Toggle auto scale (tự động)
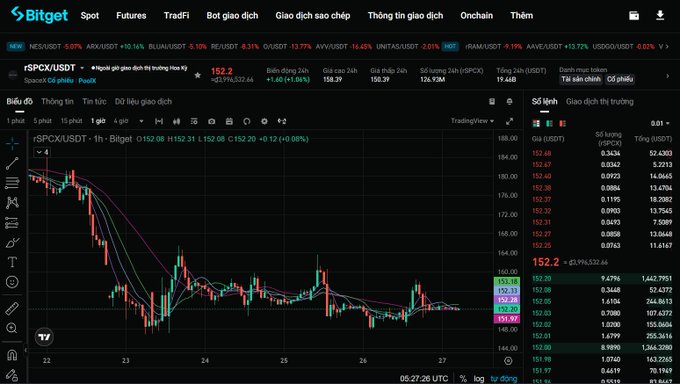The height and width of the screenshot is (384, 680). [503, 379]
